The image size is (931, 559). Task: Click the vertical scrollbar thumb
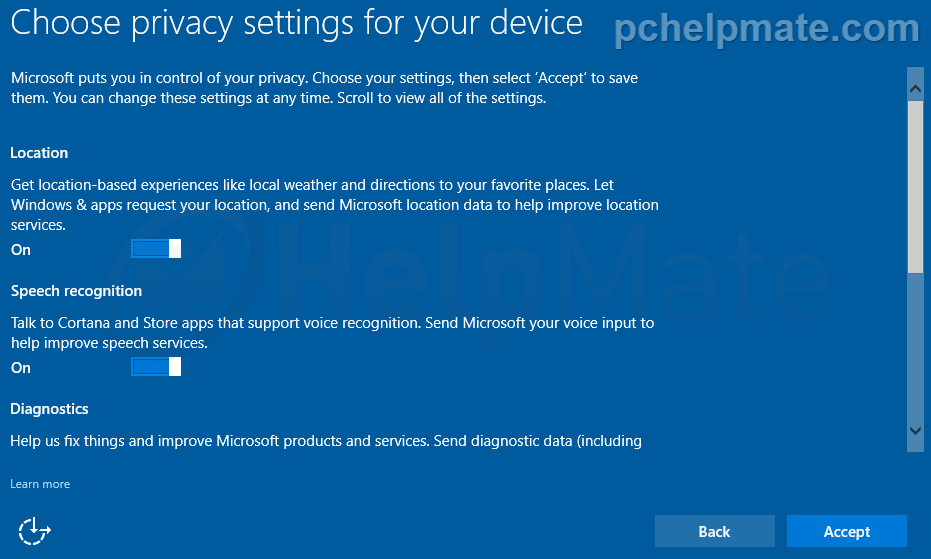(x=915, y=187)
